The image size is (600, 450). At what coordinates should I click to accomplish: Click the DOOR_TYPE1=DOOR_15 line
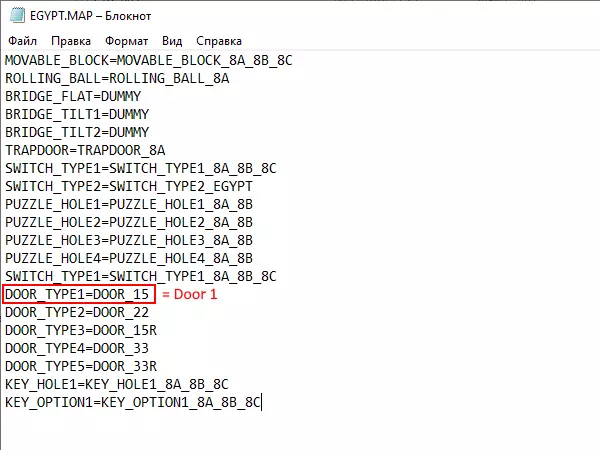click(x=77, y=294)
